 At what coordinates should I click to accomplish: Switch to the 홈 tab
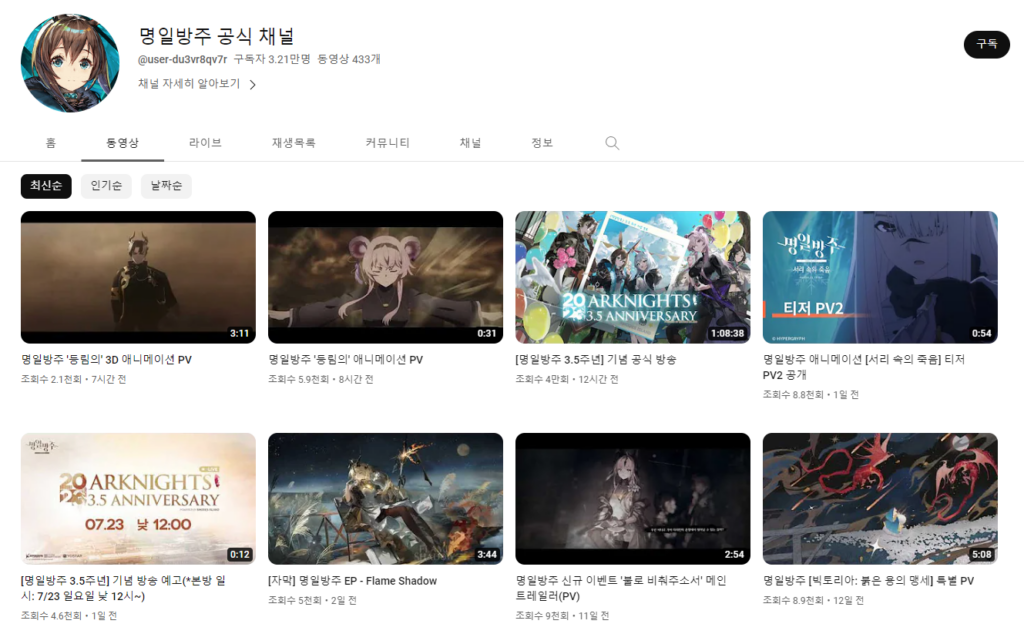(x=51, y=143)
